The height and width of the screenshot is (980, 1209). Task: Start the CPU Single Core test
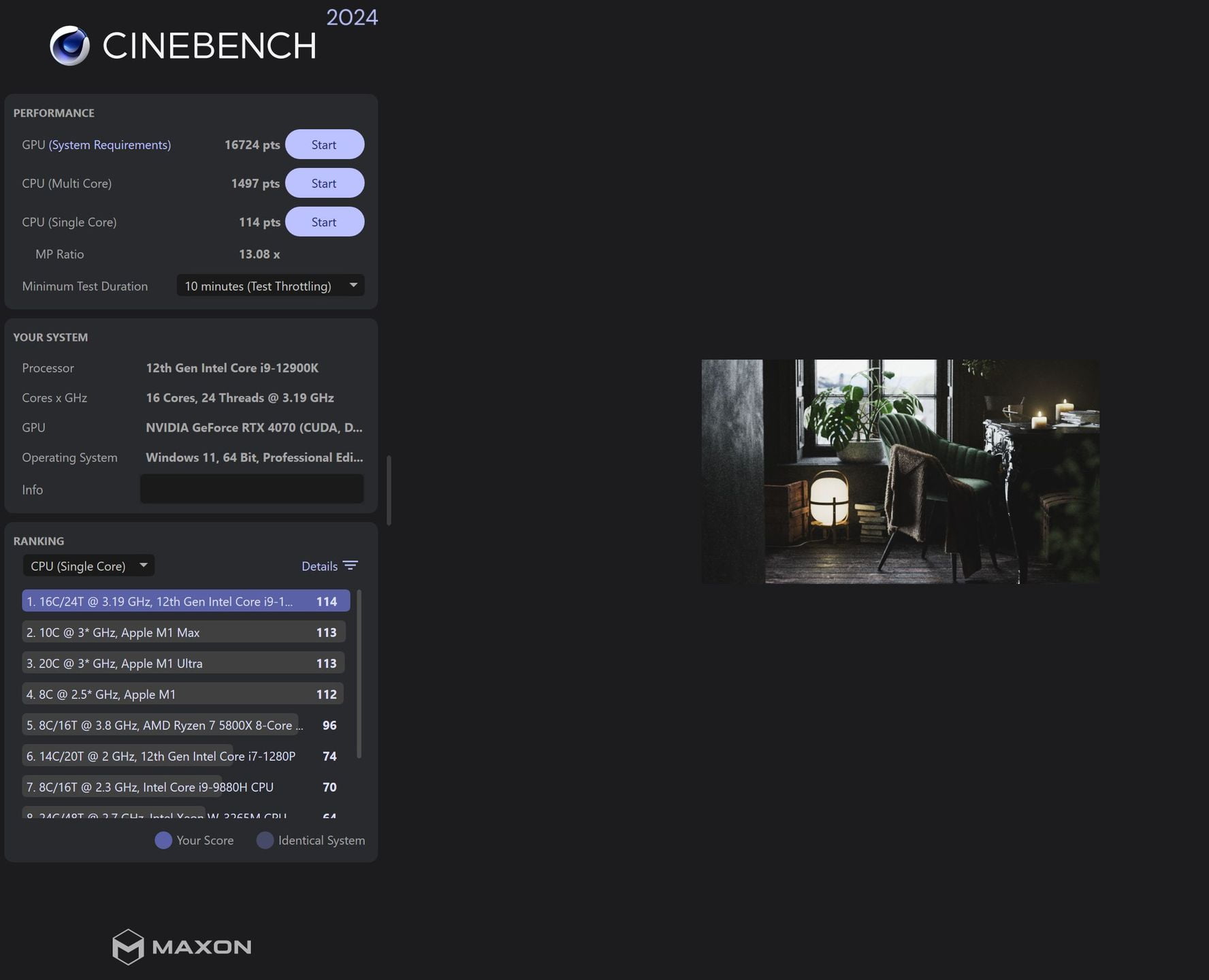[325, 222]
